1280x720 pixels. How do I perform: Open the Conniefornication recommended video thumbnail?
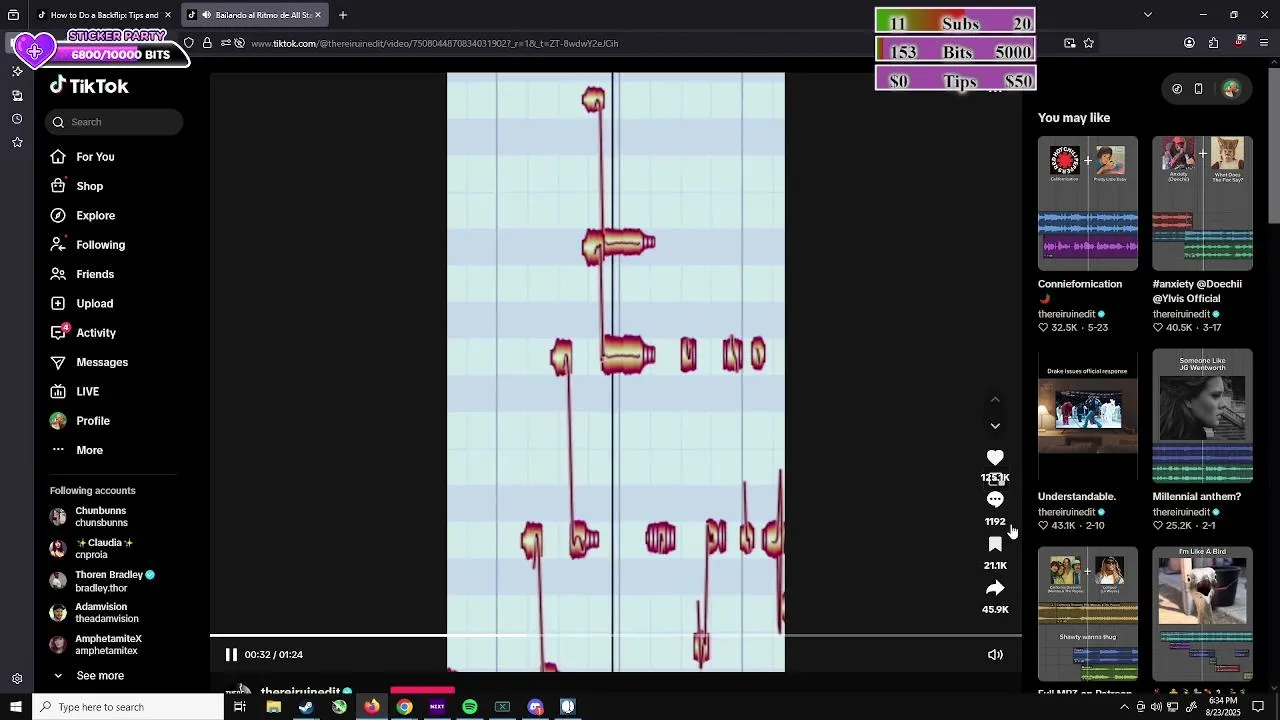click(x=1087, y=203)
